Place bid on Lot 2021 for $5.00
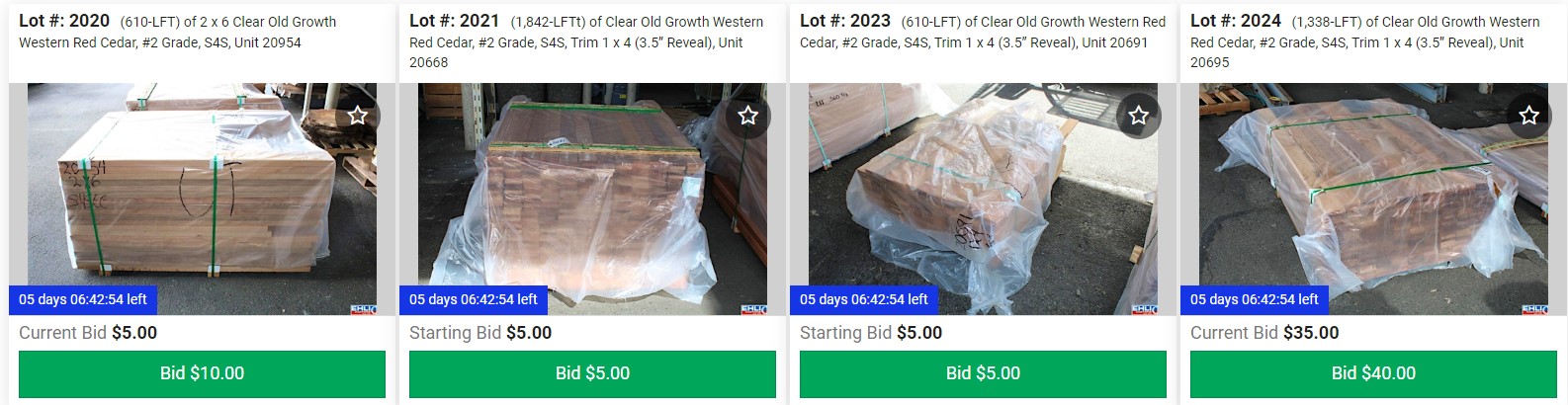Viewport: 1568px width, 405px height. [592, 373]
